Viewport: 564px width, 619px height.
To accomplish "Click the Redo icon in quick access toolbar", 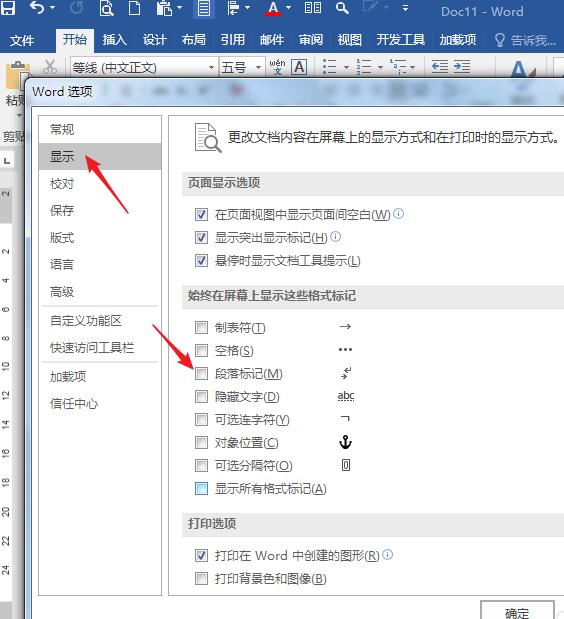I will [x=77, y=8].
